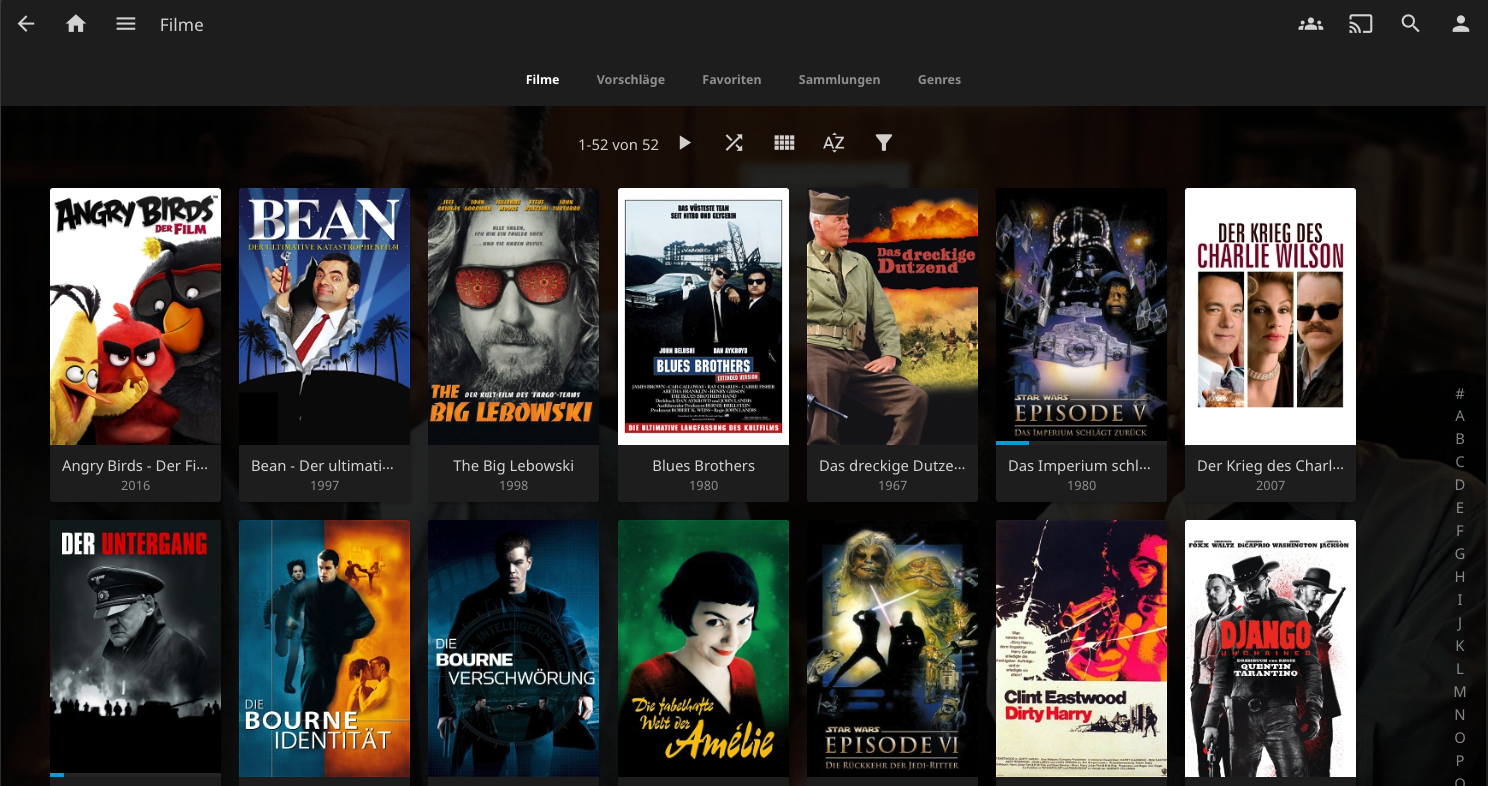Click the 'Bean - Der ultimati...' title
The width and height of the screenshot is (1488, 786).
coord(324,466)
